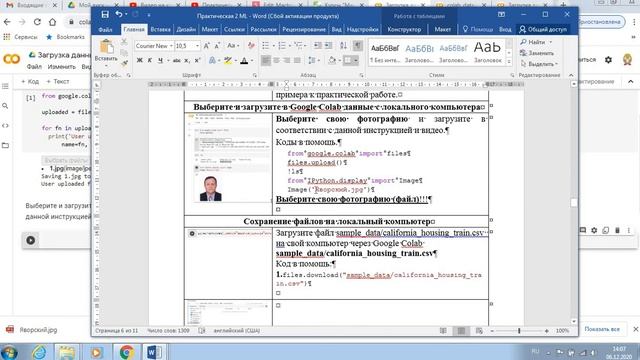640x360 pixels.
Task: Copy the selection using the ribbon Copy icon
Action: point(124,53)
